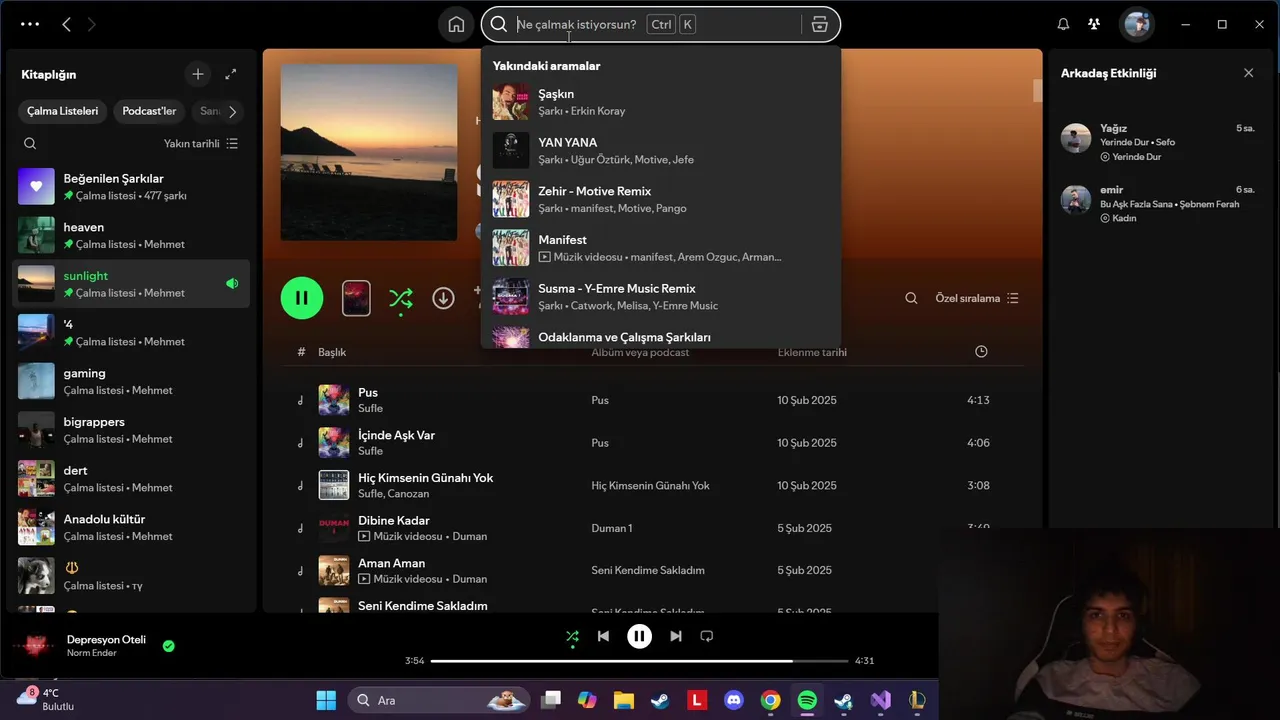1280x720 pixels.
Task: Open Yerinde Dur album link under Yağız
Action: 1136,157
